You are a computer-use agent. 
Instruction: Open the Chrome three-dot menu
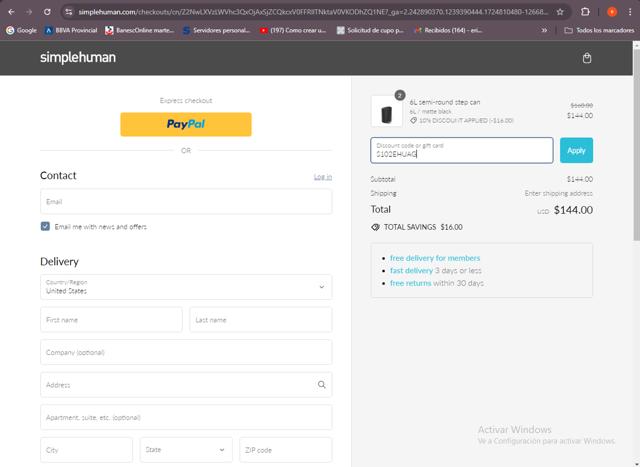point(630,12)
